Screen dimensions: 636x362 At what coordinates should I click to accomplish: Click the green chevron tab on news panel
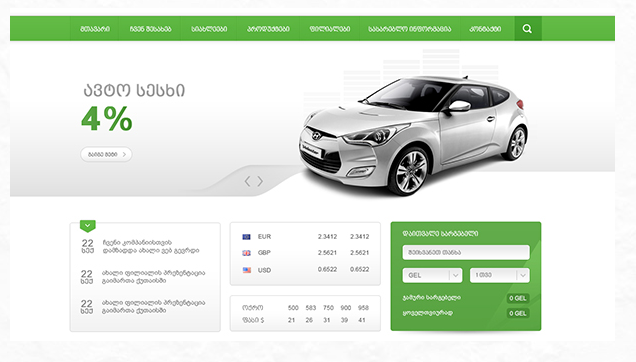(88, 226)
